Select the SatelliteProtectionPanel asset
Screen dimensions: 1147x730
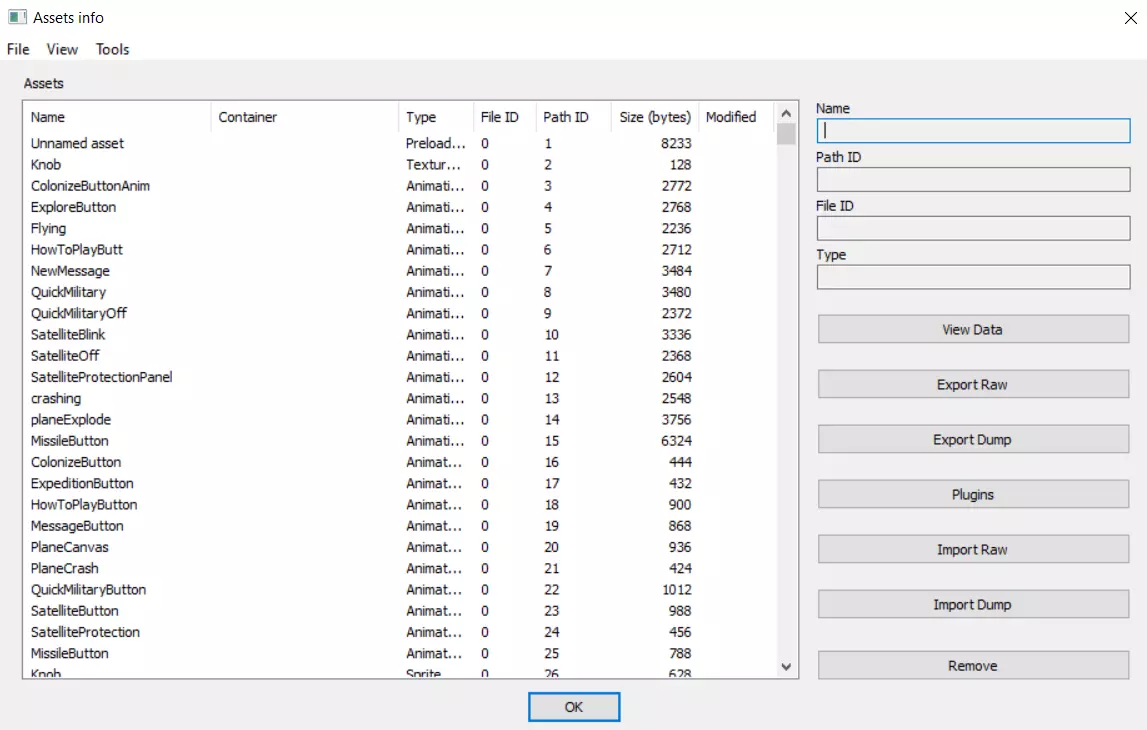pyautogui.click(x=101, y=377)
